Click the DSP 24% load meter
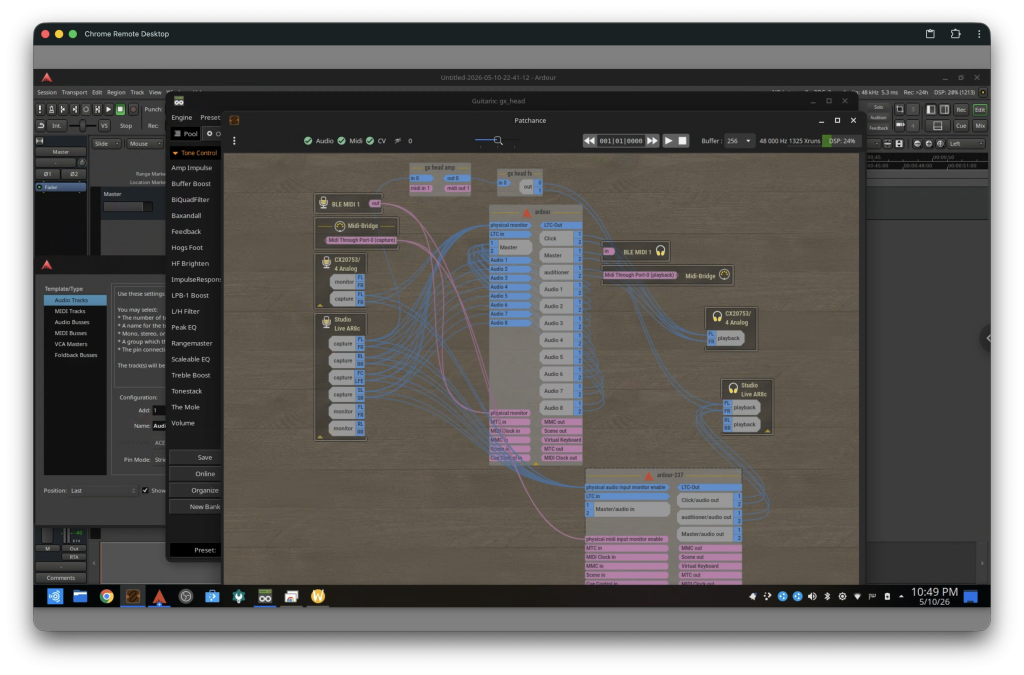The height and width of the screenshot is (675, 1024). 841,140
